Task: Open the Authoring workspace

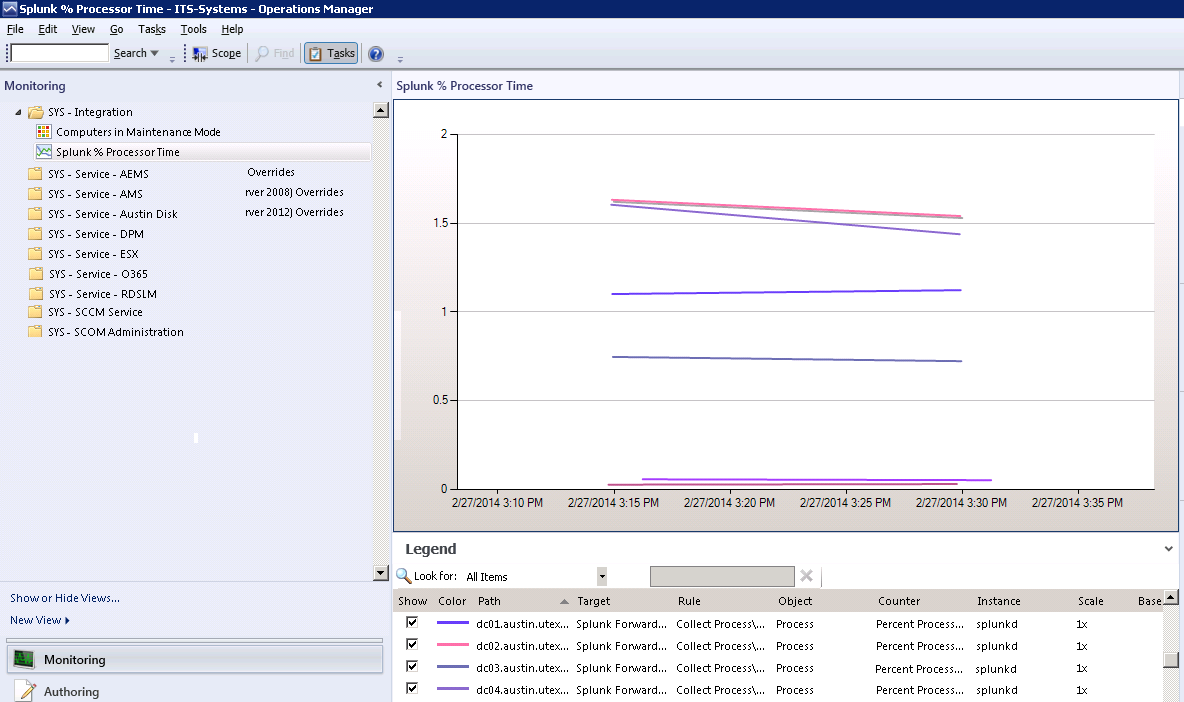Action: point(71,691)
